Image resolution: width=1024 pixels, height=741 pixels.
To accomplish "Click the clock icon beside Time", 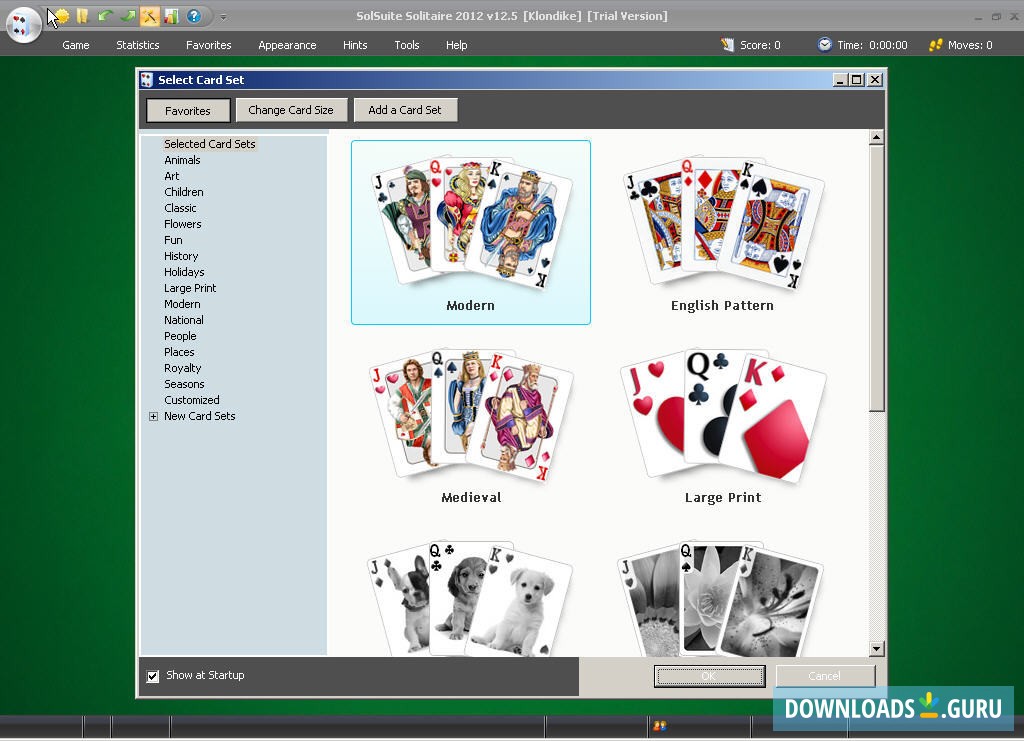I will (825, 44).
